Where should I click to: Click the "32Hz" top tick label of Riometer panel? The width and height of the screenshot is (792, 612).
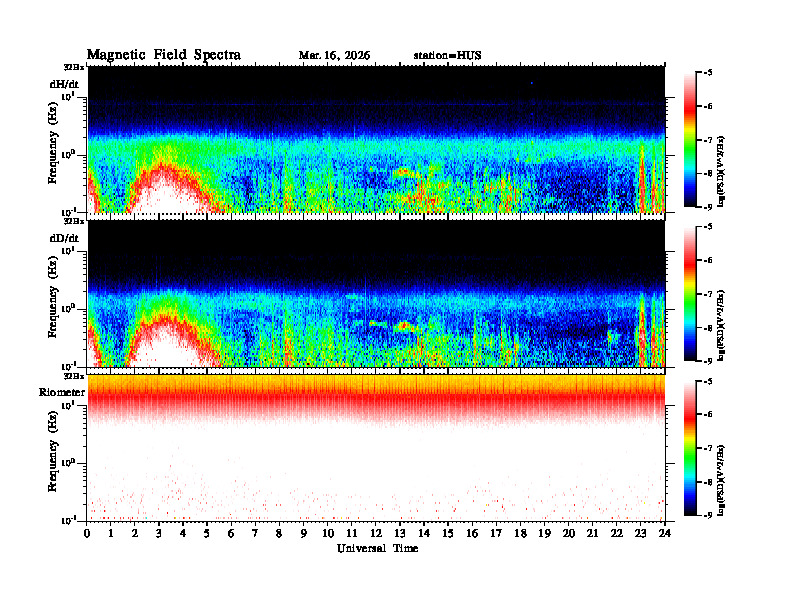tap(74, 376)
